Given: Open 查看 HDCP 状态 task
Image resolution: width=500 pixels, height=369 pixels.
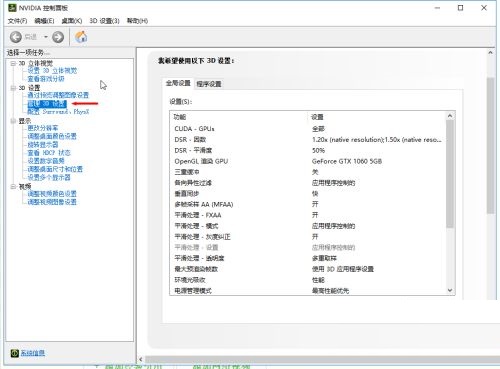Looking at the screenshot, I should pos(49,153).
